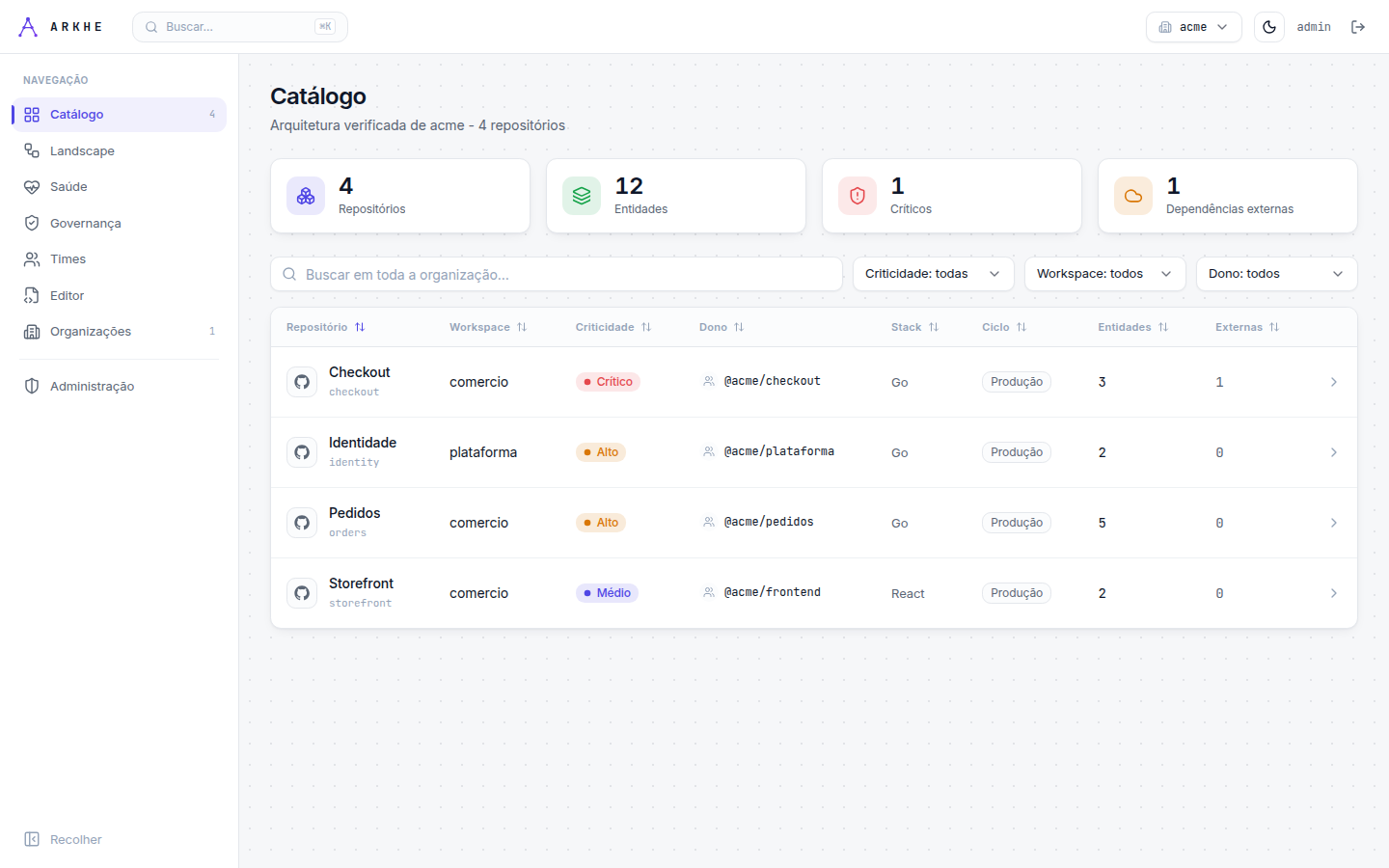This screenshot has width=1389, height=868.
Task: Click the team icon beside @acme/checkout
Action: (709, 381)
